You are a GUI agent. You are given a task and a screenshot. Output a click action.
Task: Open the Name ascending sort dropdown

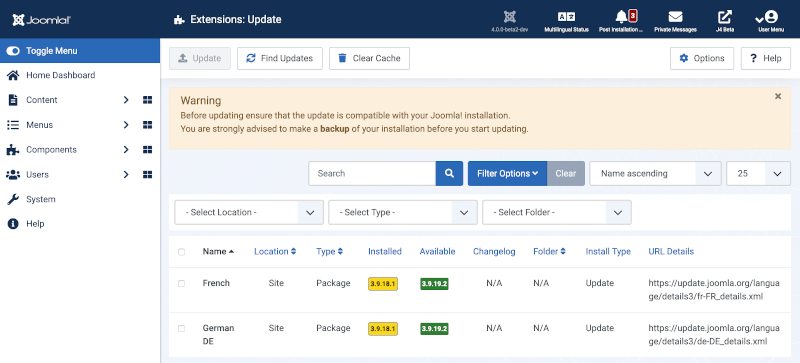656,174
